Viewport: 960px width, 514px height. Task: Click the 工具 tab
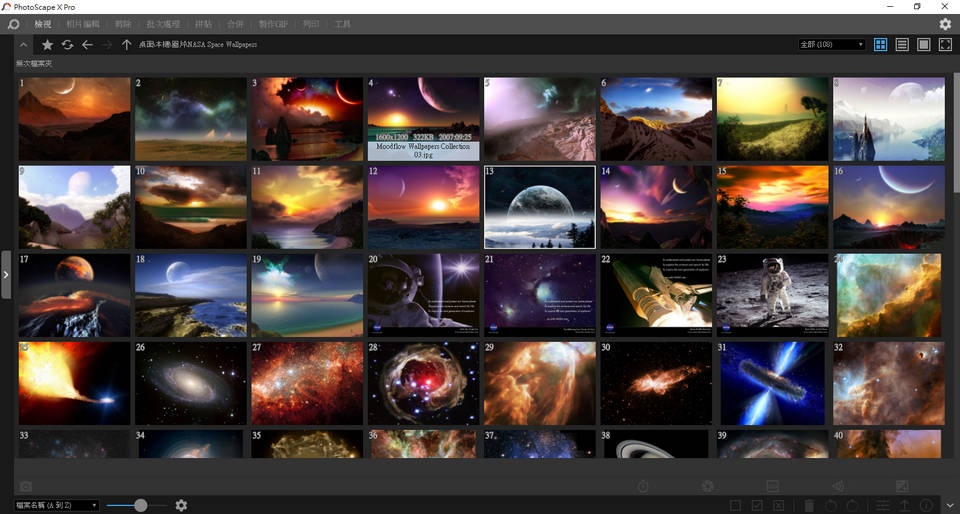click(342, 23)
